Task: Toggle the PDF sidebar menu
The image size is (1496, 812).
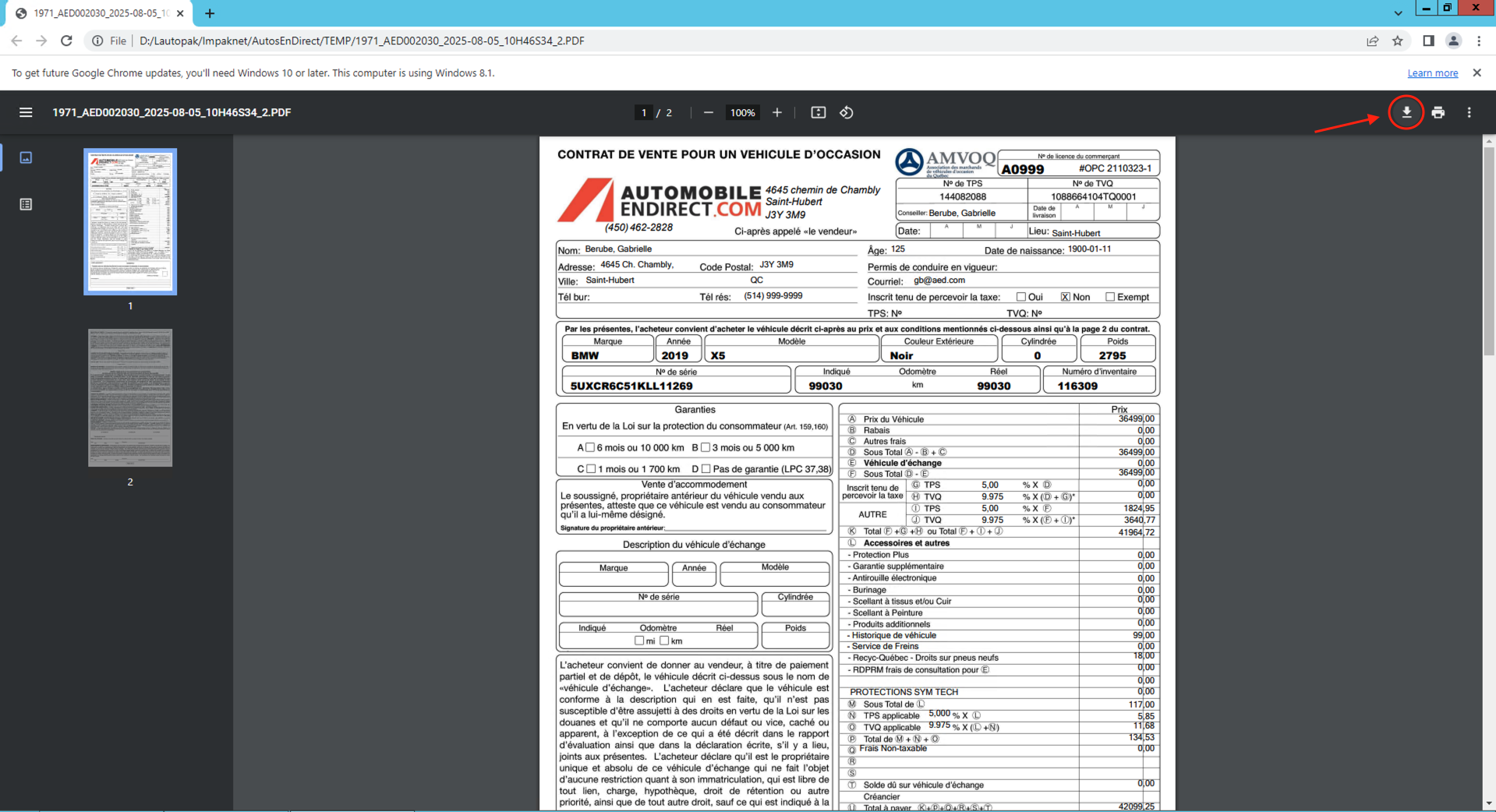Action: click(26, 112)
